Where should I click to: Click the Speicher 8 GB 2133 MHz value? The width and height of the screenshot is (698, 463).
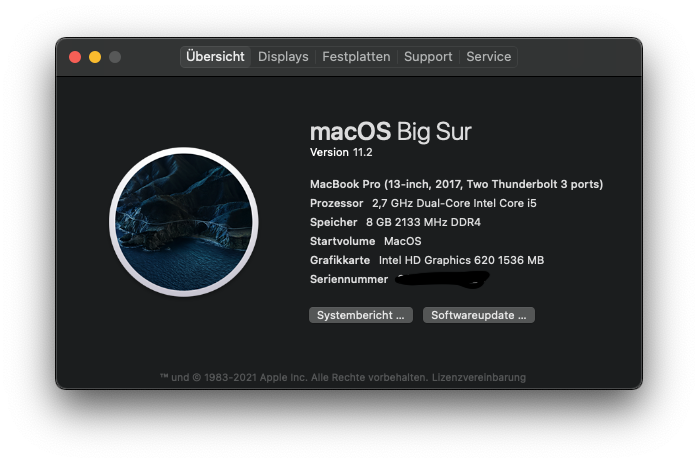(x=423, y=222)
